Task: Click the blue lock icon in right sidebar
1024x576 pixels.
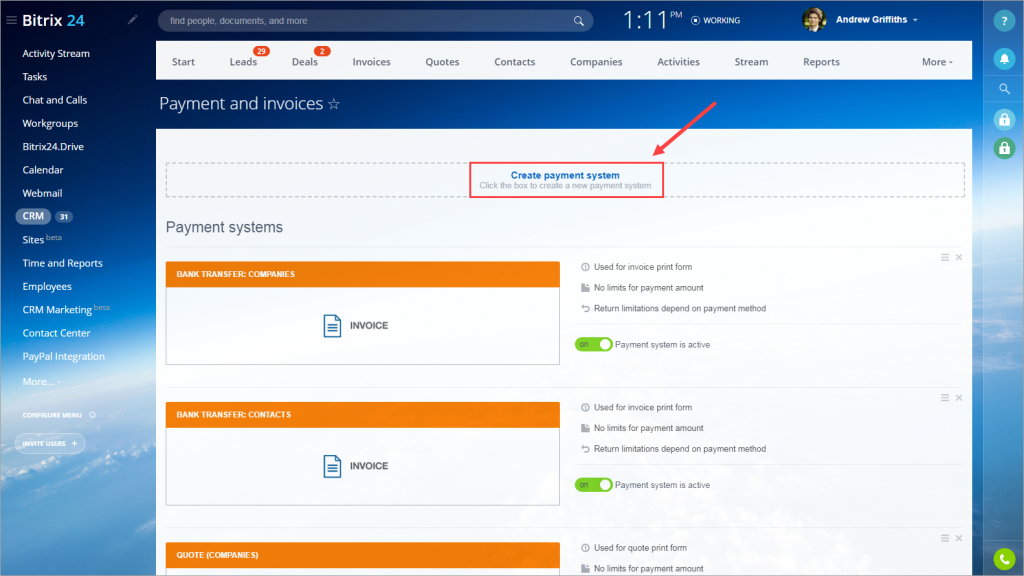Action: (1004, 120)
